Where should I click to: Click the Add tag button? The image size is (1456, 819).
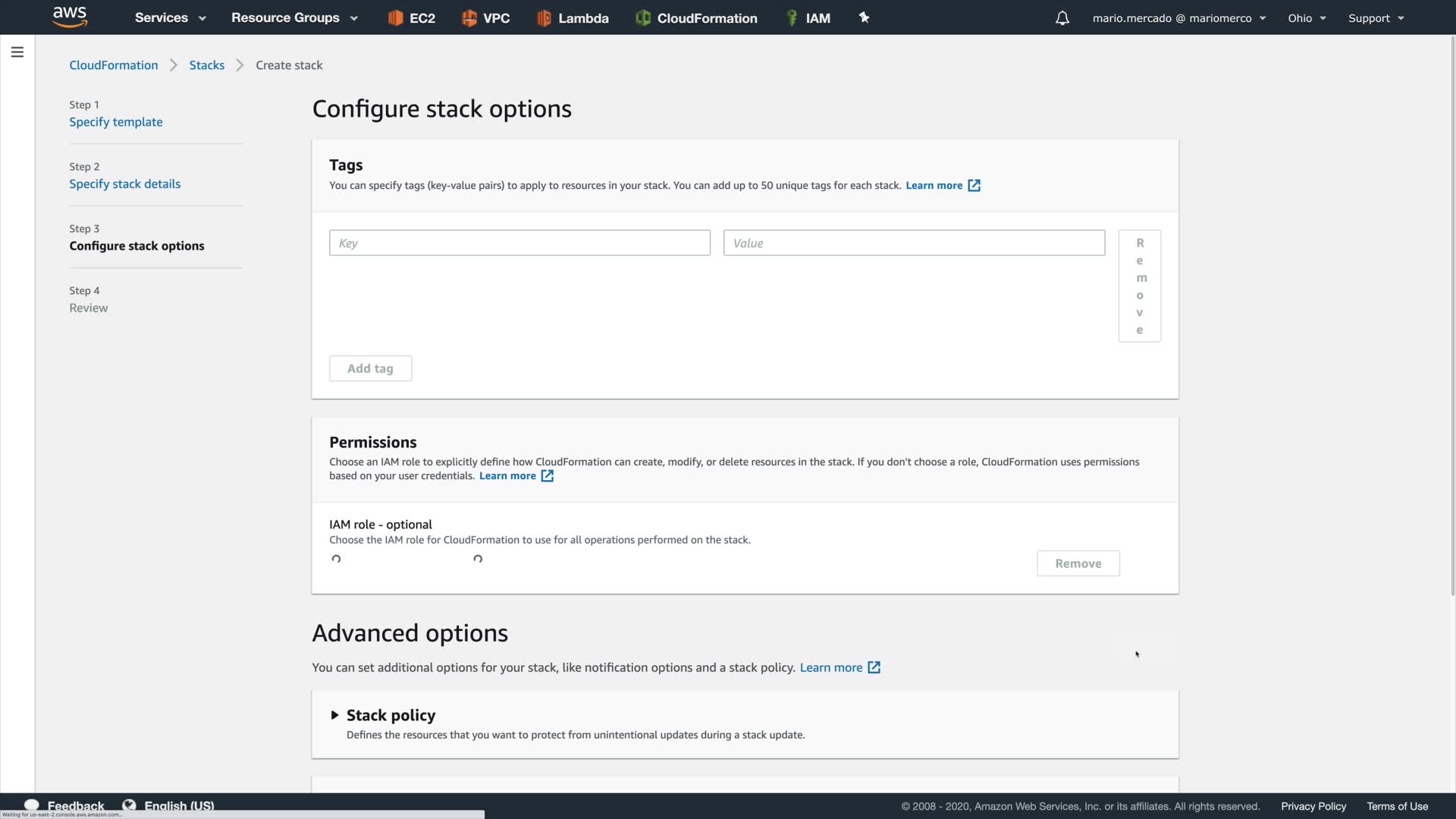370,369
